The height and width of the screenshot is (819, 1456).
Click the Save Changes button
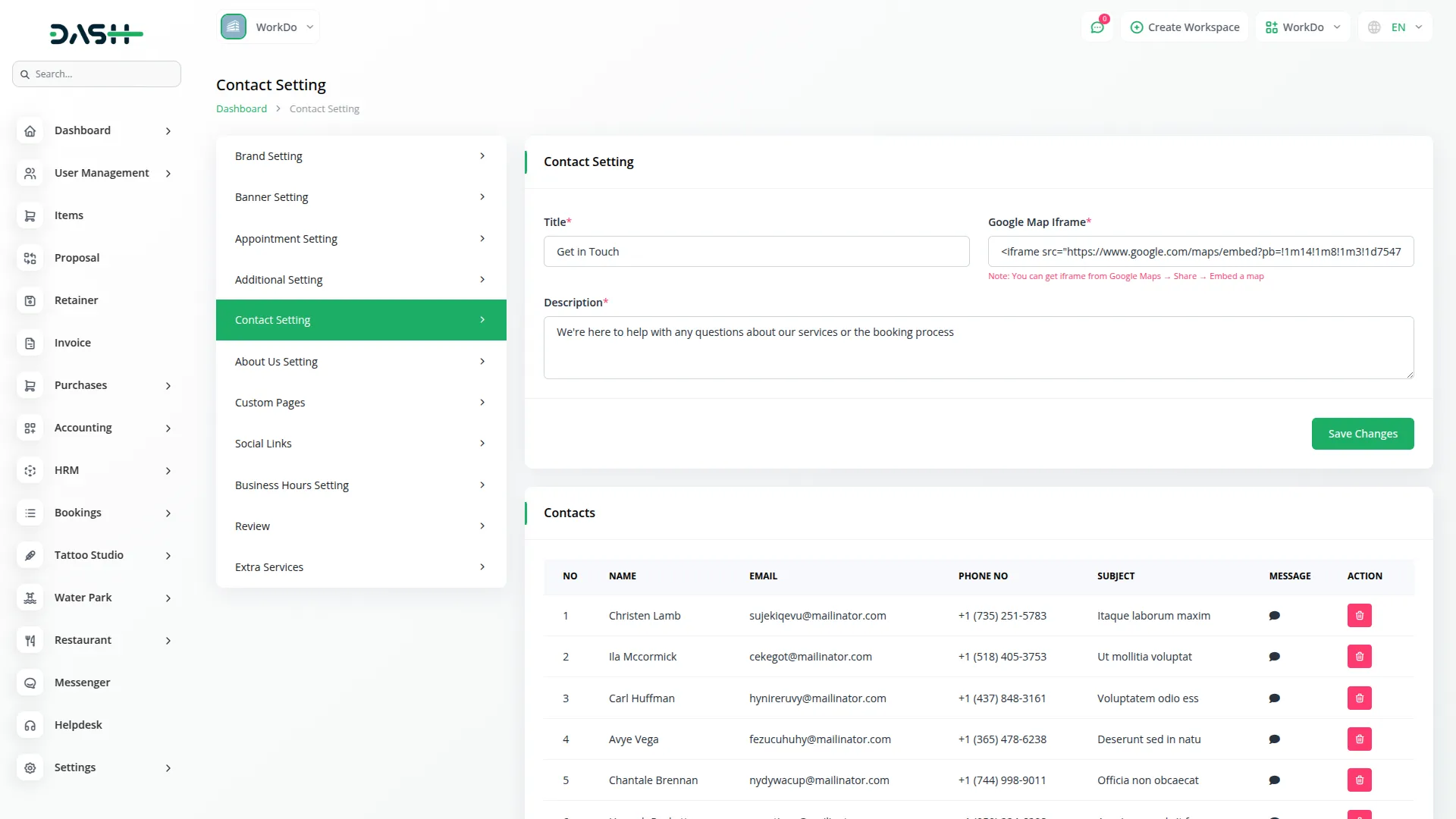1362,434
